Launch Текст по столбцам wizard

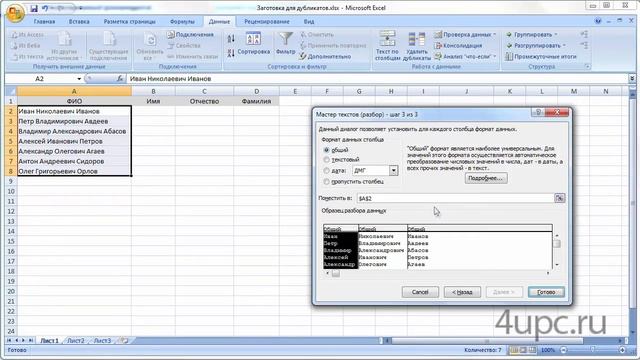coord(387,46)
